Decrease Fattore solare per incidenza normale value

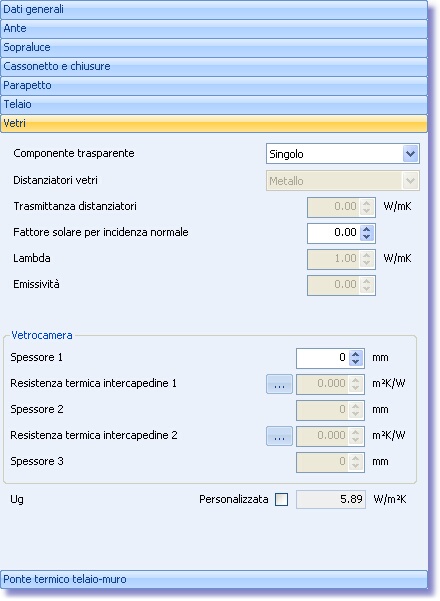pos(366,237)
